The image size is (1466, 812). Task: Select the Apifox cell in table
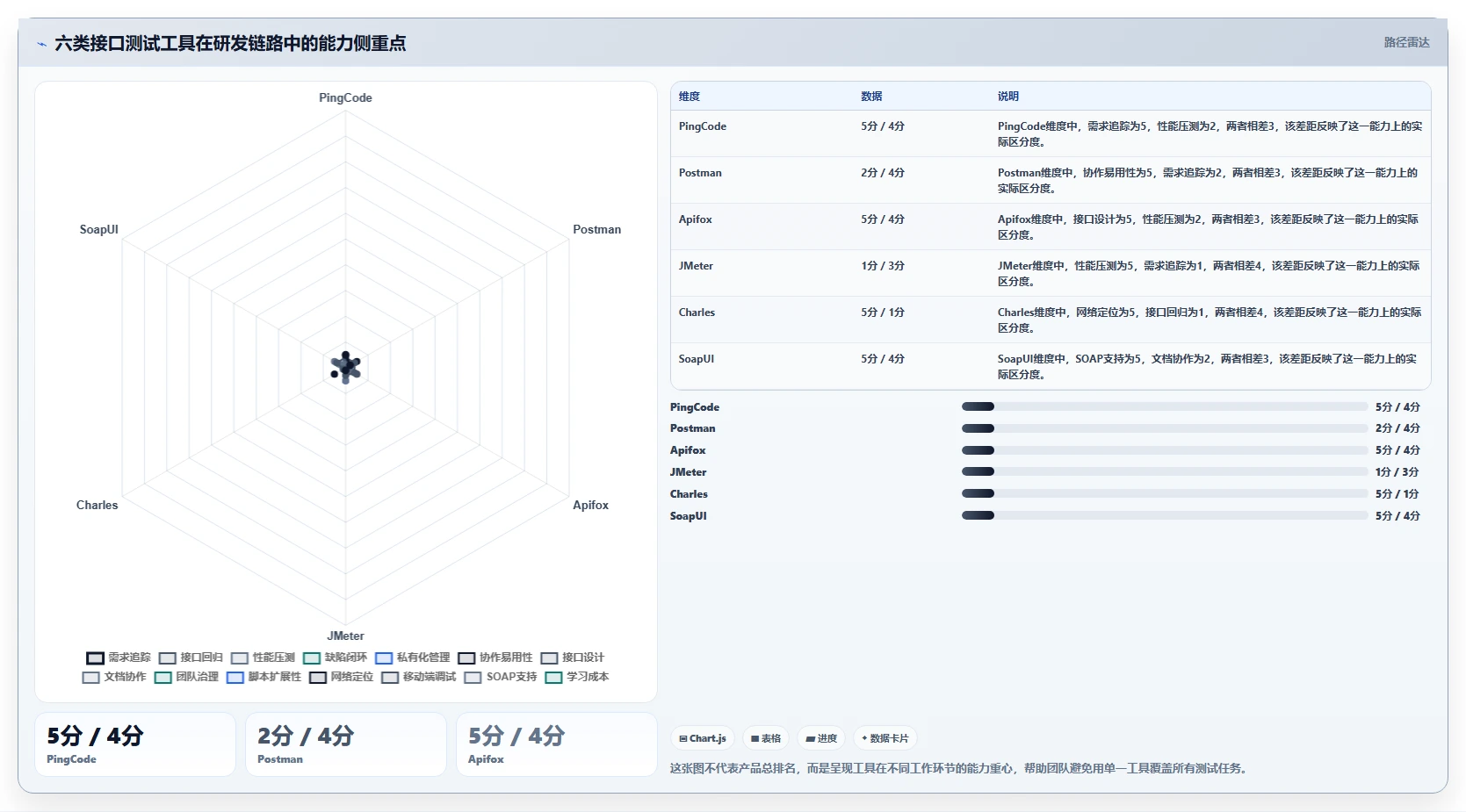tap(696, 219)
